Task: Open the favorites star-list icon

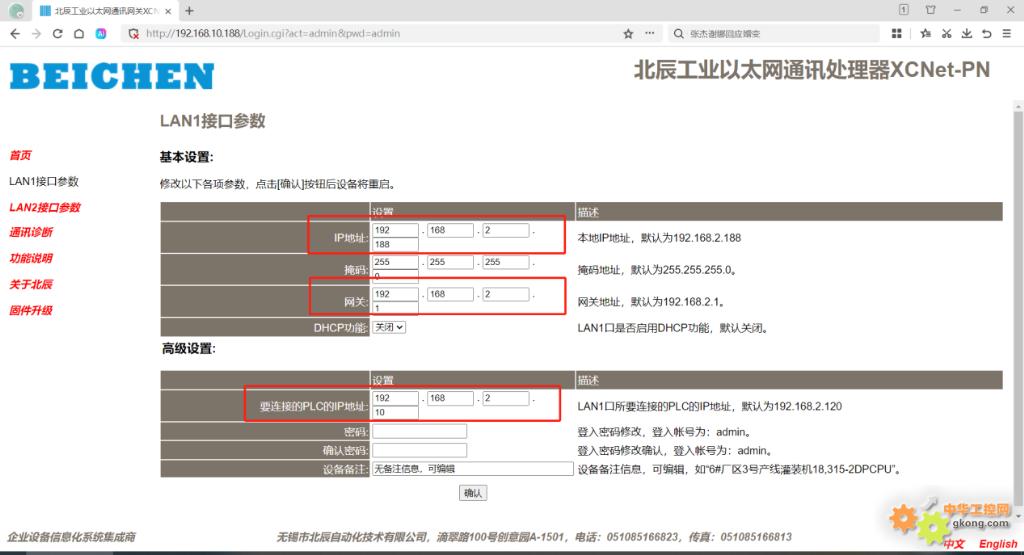Action: coord(925,33)
